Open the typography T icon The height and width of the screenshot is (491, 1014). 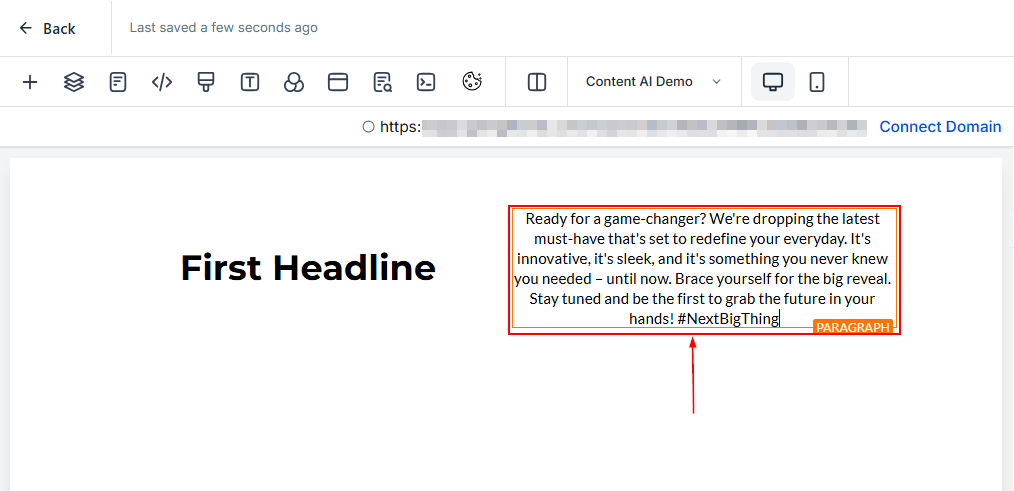click(250, 82)
